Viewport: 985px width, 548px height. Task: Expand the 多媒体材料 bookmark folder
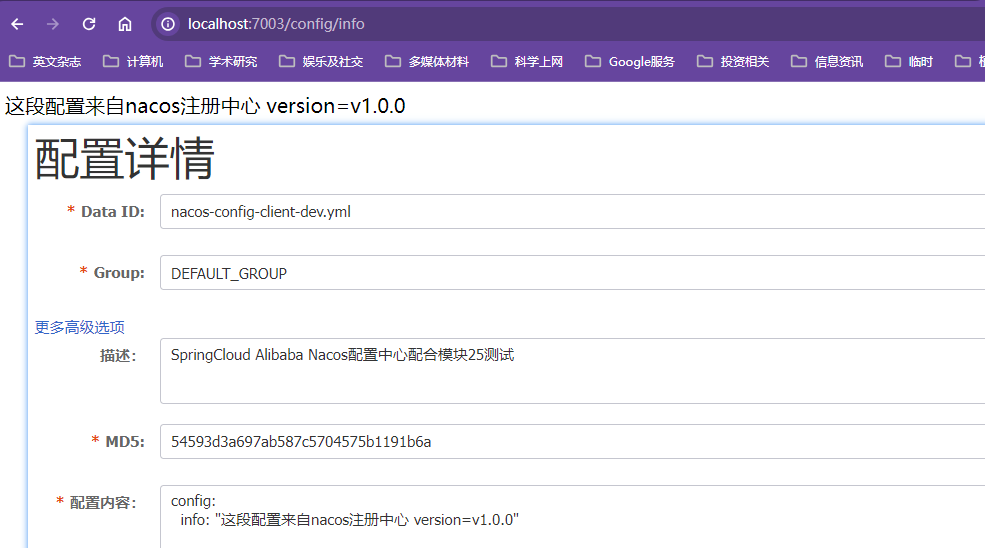pyautogui.click(x=427, y=62)
